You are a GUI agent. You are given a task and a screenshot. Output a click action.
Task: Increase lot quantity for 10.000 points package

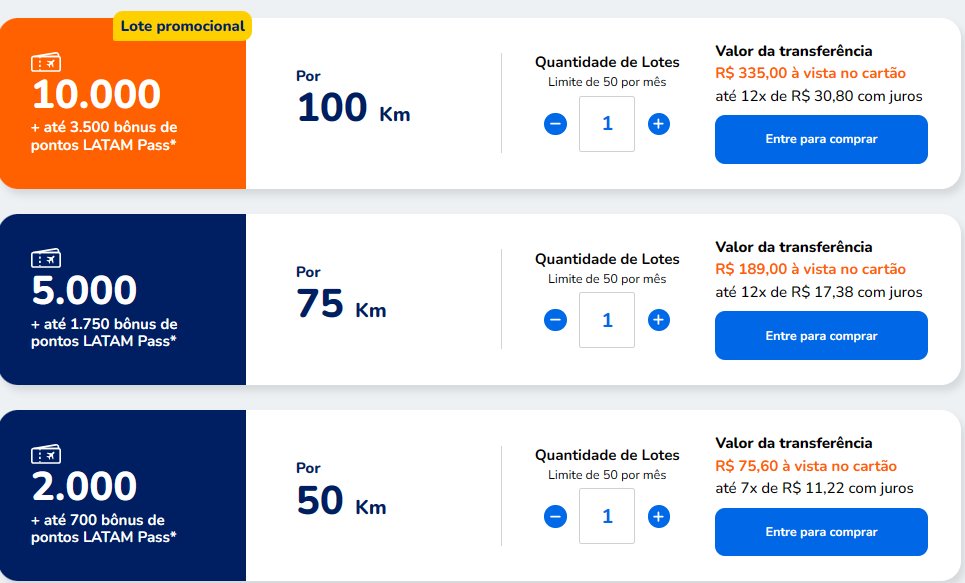659,124
